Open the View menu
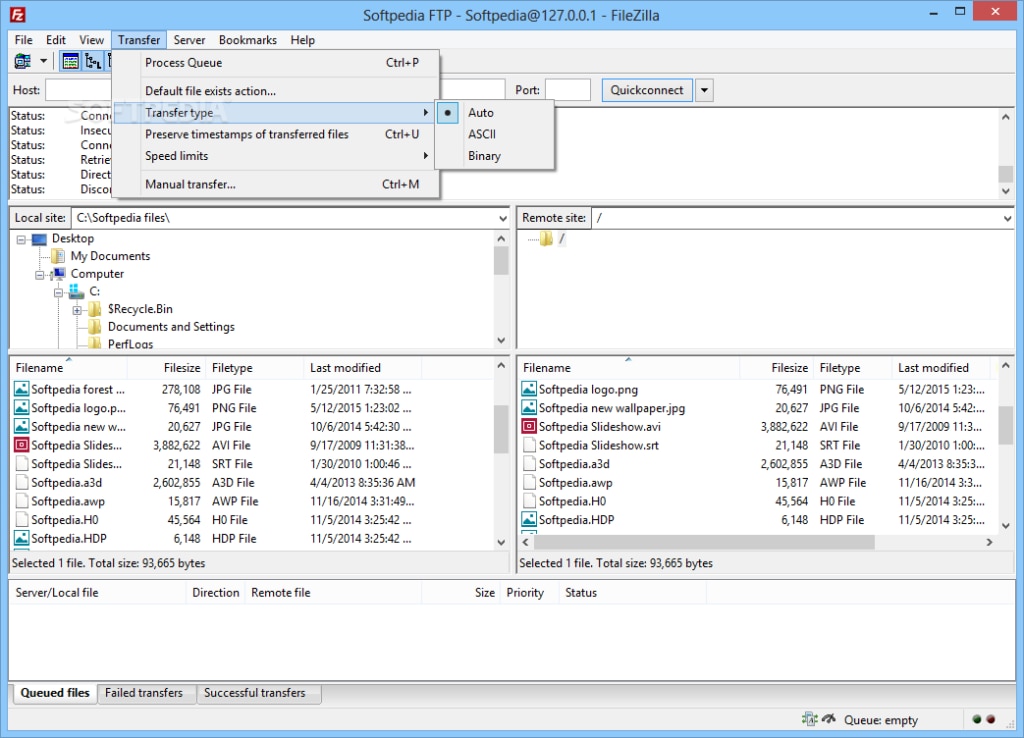This screenshot has width=1024, height=738. (91, 40)
